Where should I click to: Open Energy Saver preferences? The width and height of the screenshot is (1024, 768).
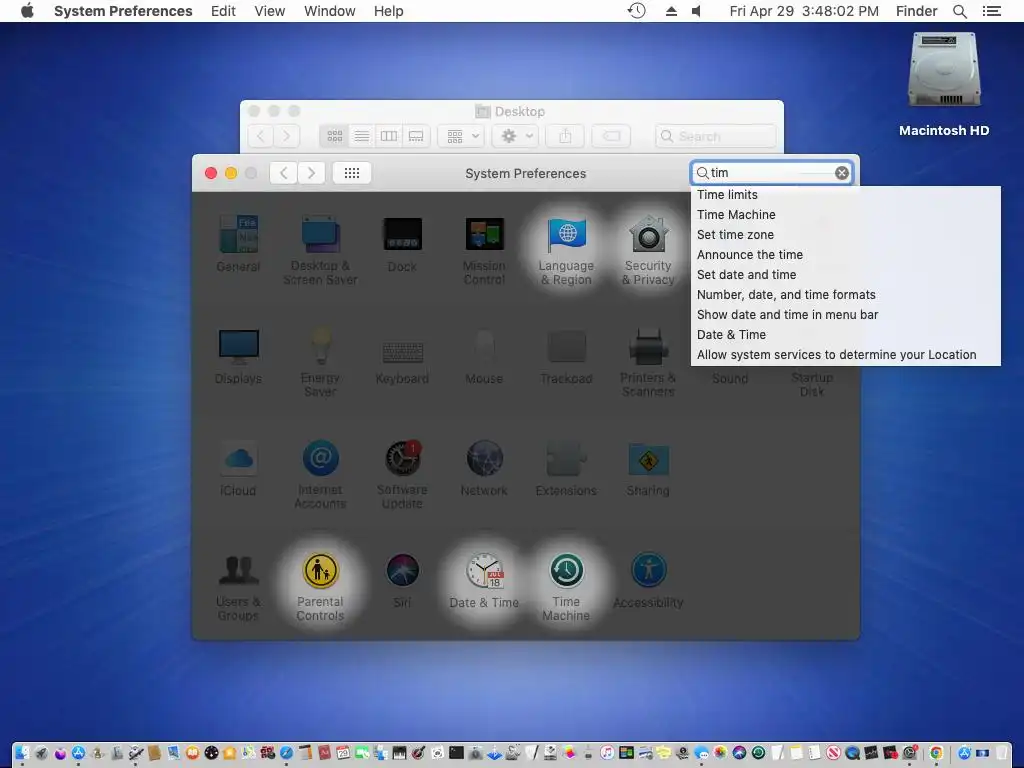tap(320, 362)
